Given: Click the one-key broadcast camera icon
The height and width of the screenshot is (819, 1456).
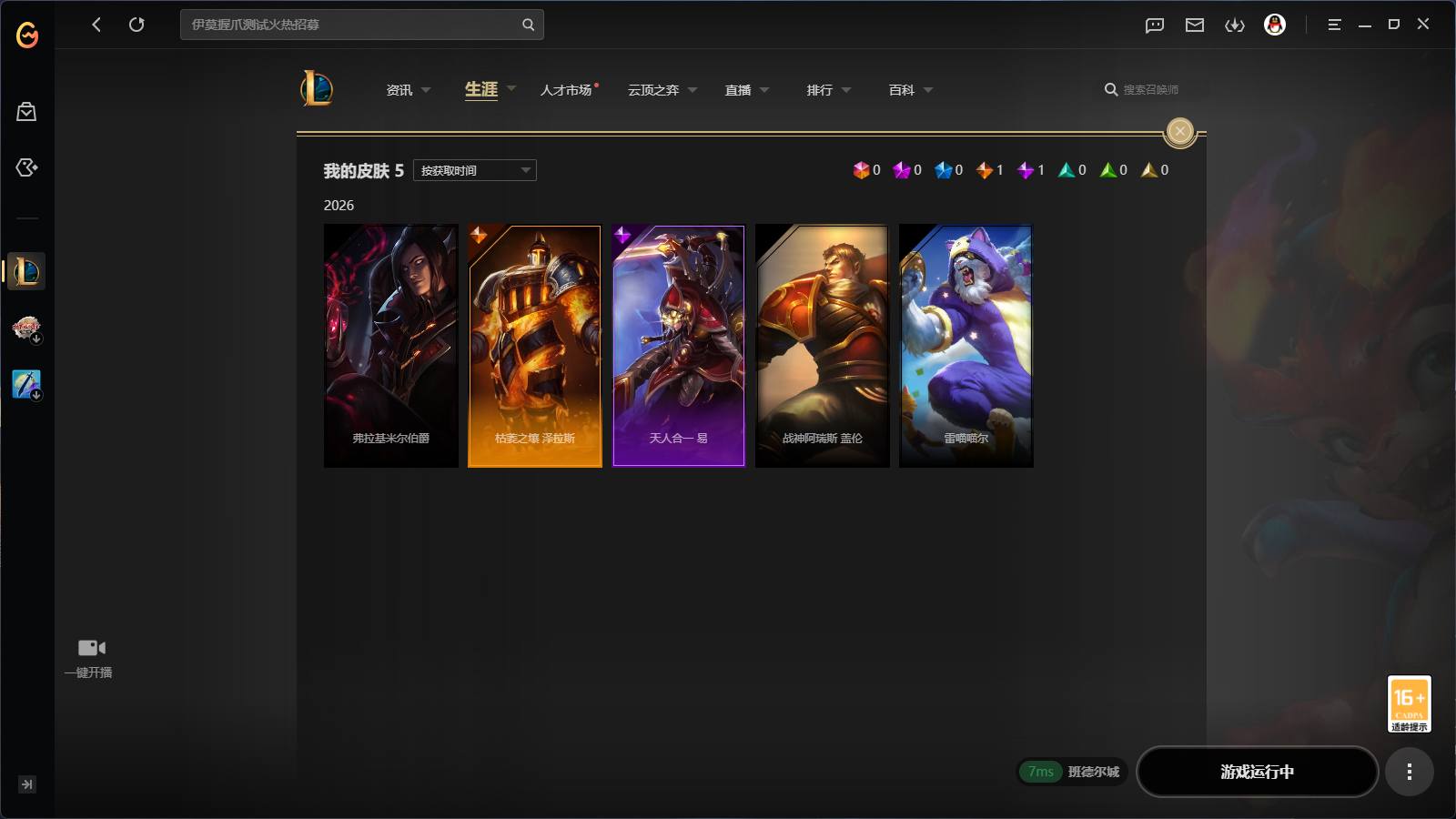Looking at the screenshot, I should pos(91,648).
